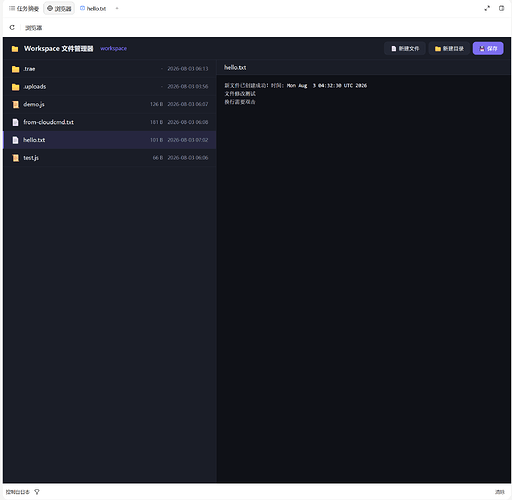Click inside the hello.txt editor text area
This screenshot has width=512, height=500.
tap(364, 278)
